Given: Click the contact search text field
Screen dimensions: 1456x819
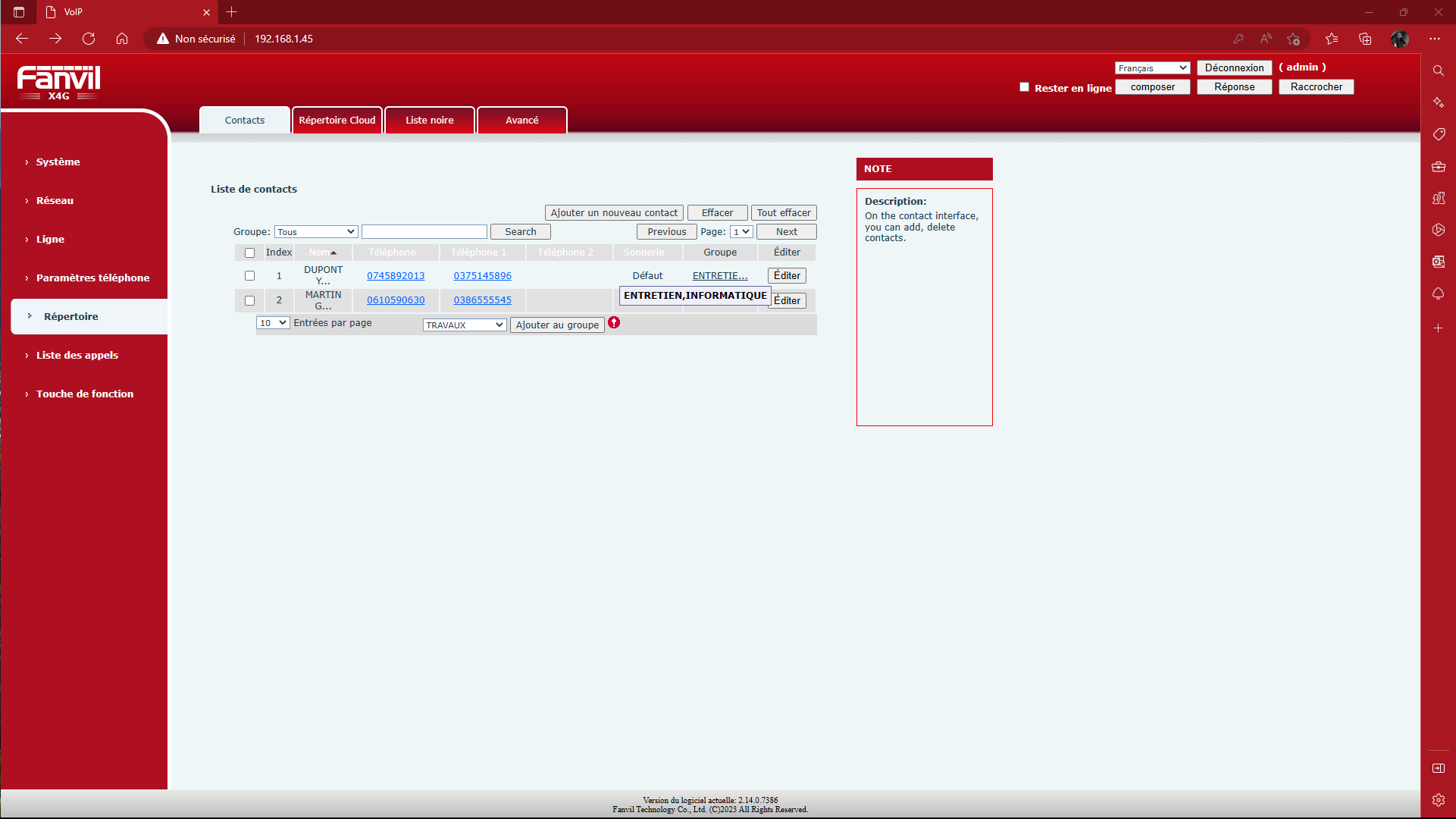Looking at the screenshot, I should [424, 232].
